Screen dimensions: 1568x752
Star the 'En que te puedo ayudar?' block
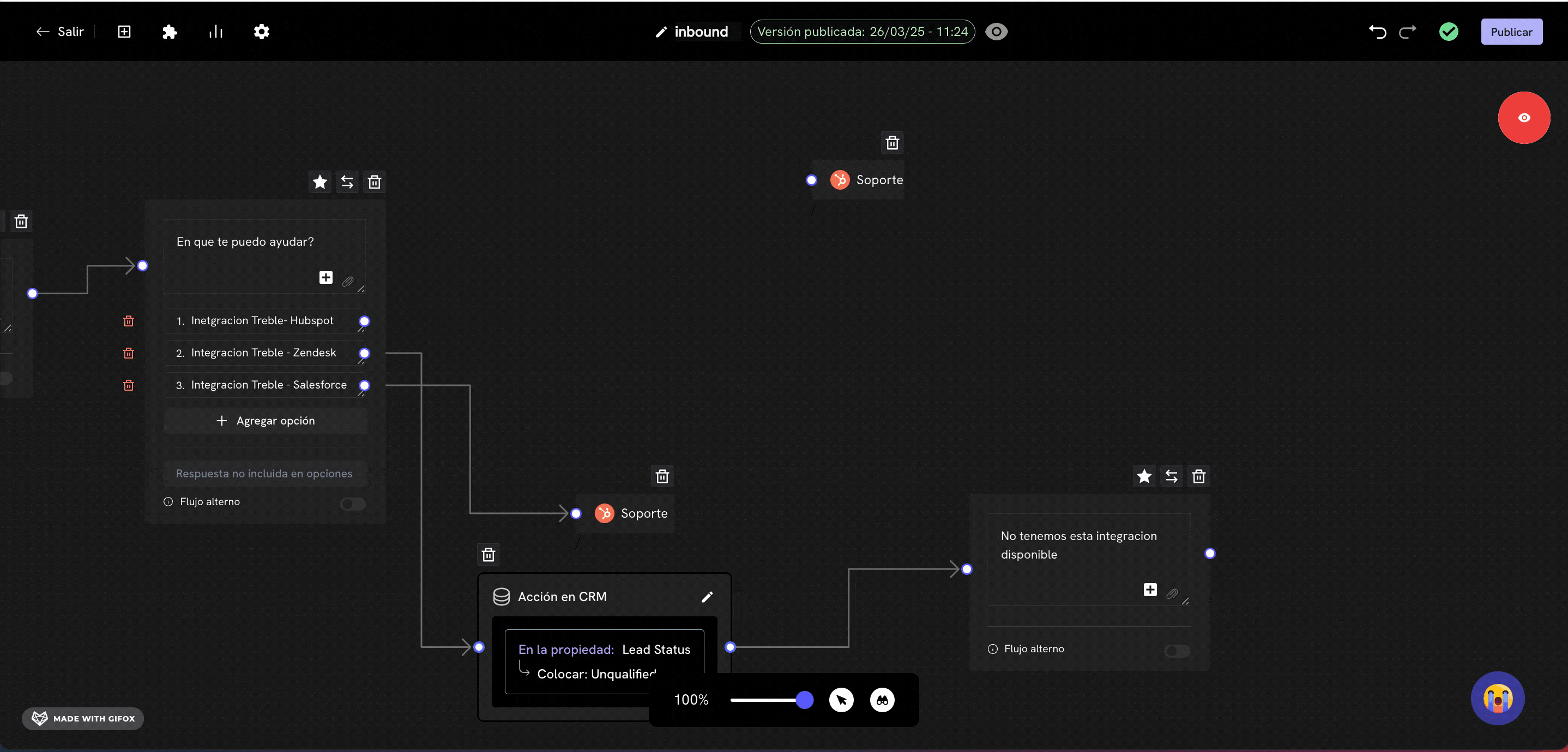pos(319,182)
